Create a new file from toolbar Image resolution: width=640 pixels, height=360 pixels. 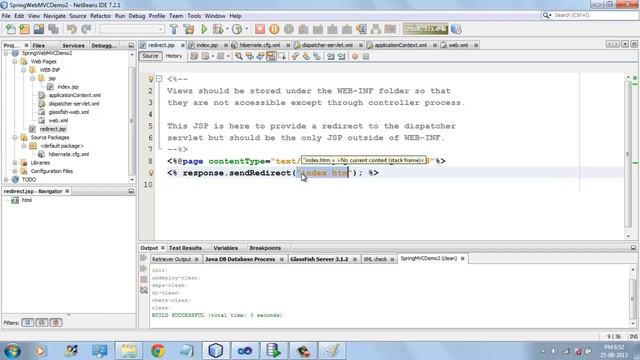(x=11, y=29)
